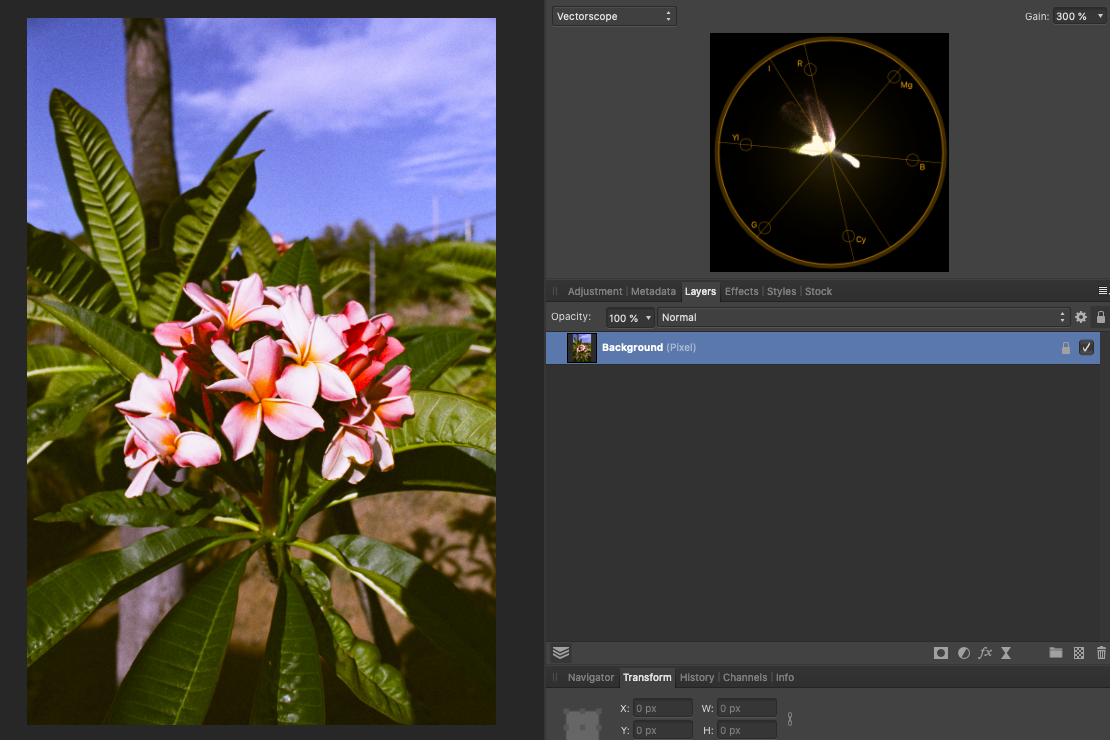Click the X position field
Screen dimensions: 1110x740
tap(663, 708)
